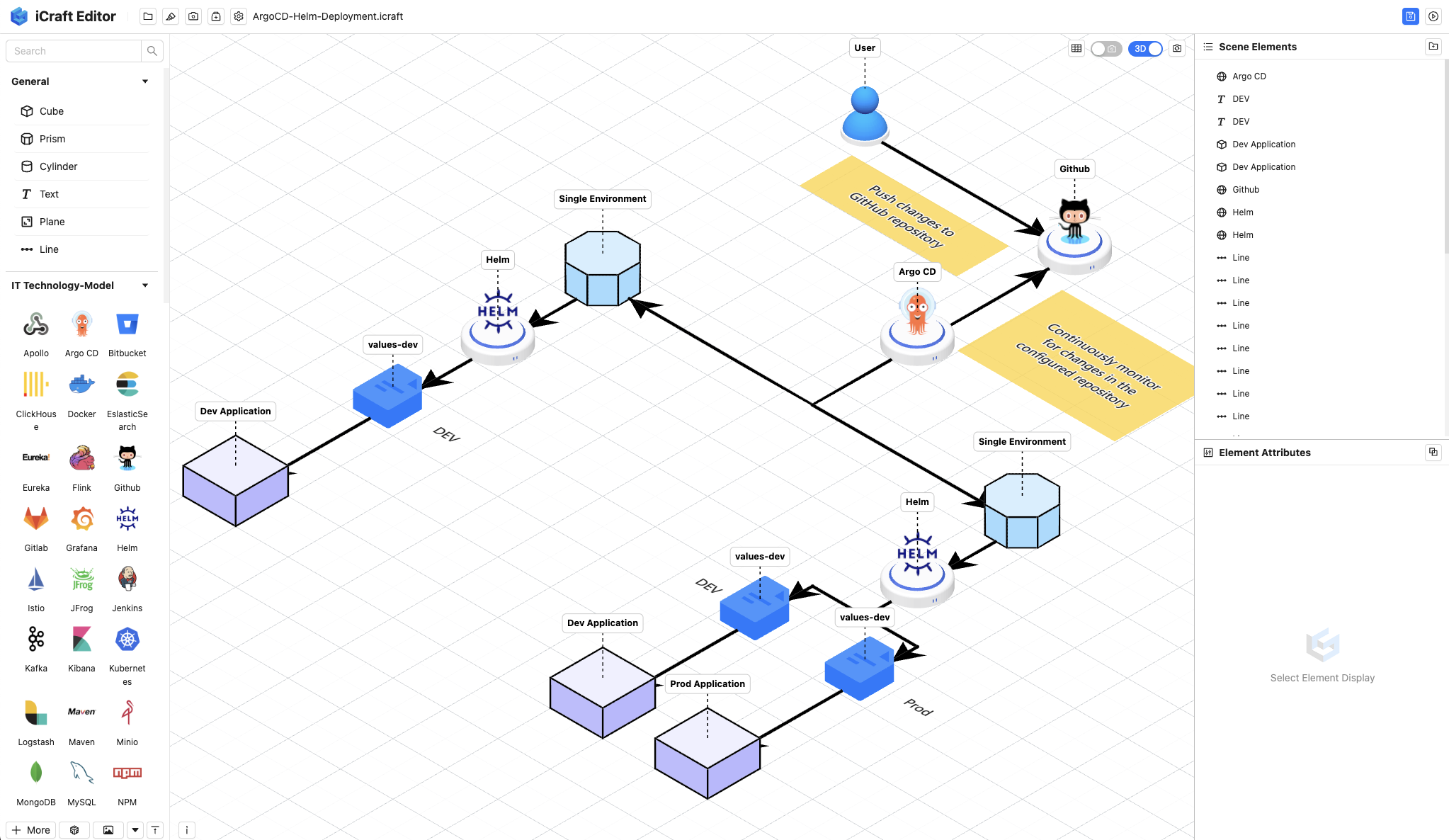Click the grid display icon above the canvas
This screenshot has width=1449, height=840.
[x=1076, y=48]
